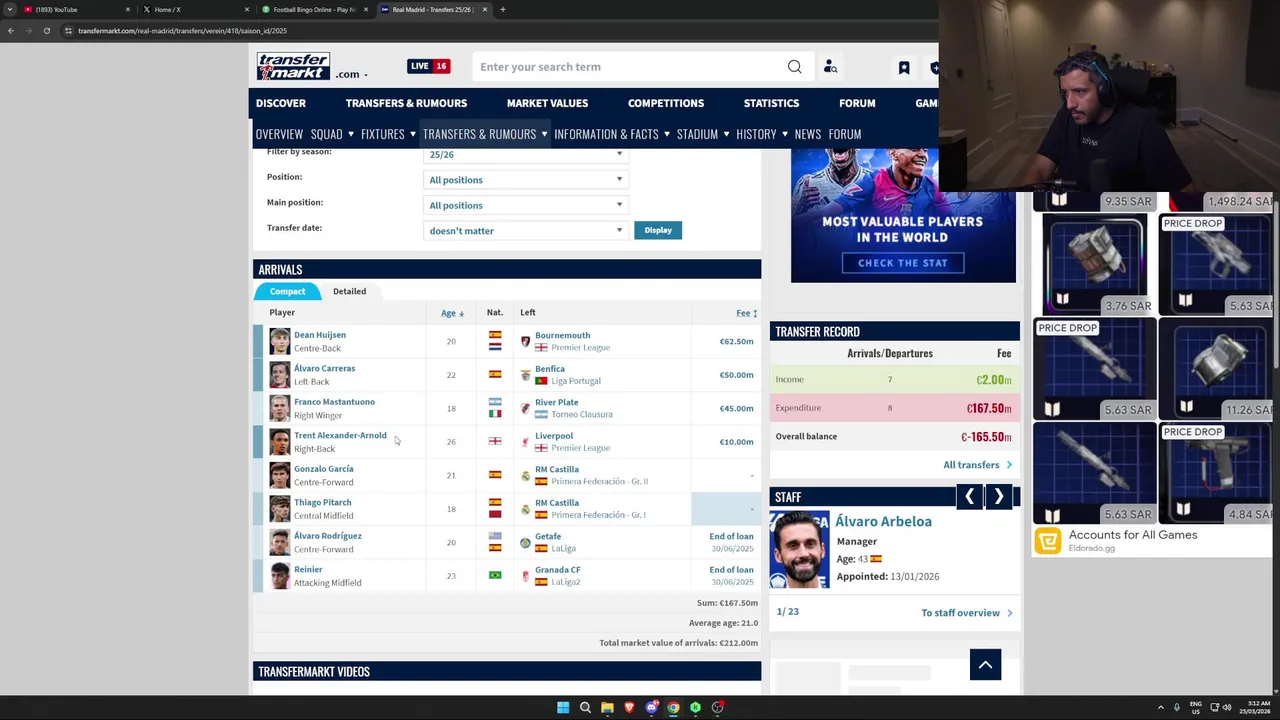Open Franco Mastantuono's player profile
The width and height of the screenshot is (1280, 720).
coord(334,402)
